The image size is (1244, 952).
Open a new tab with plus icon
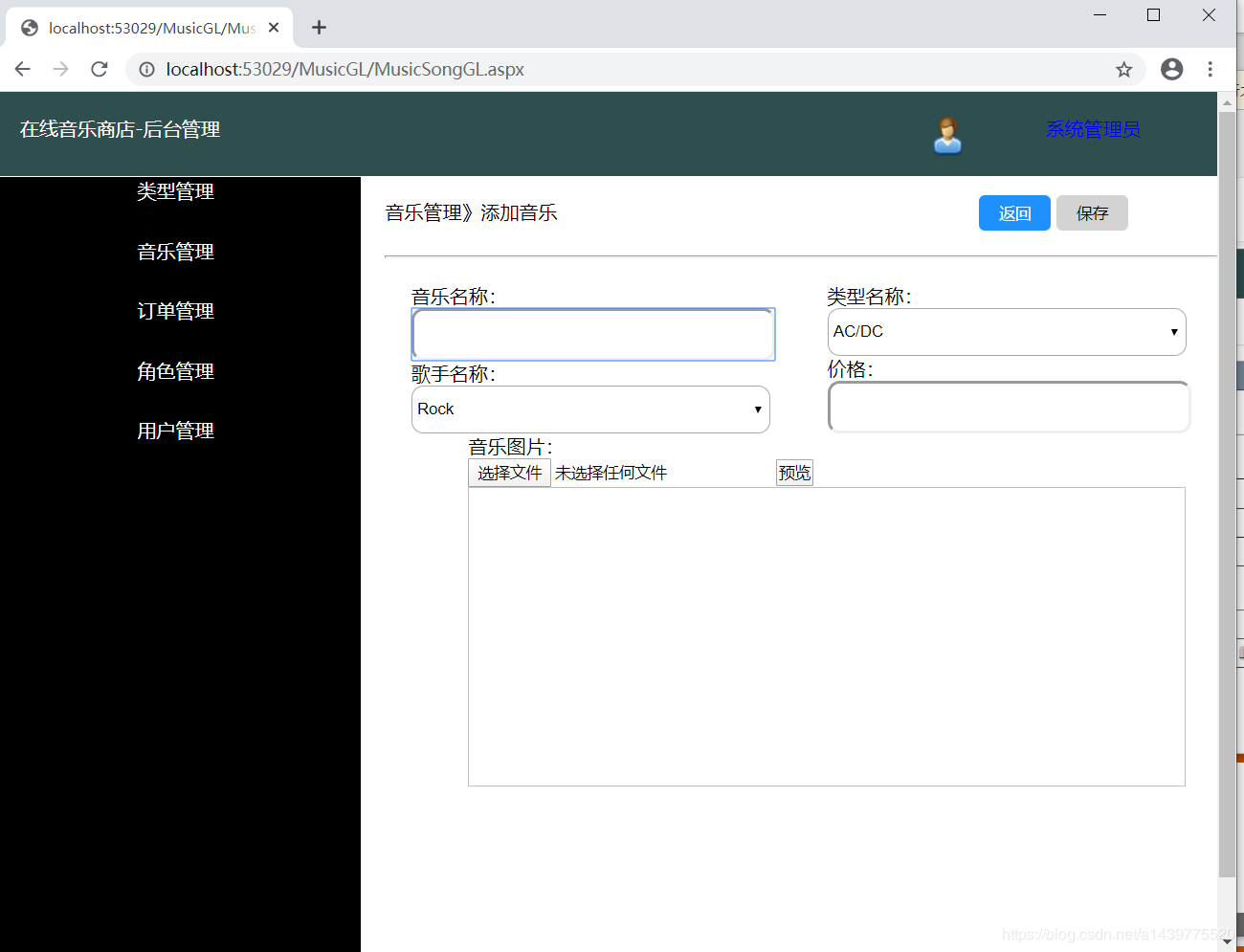[320, 28]
